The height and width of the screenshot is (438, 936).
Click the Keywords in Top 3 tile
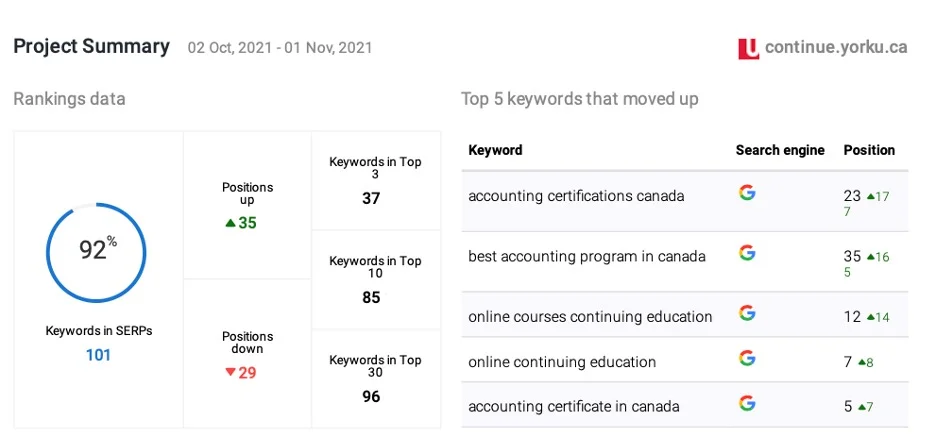pos(376,180)
